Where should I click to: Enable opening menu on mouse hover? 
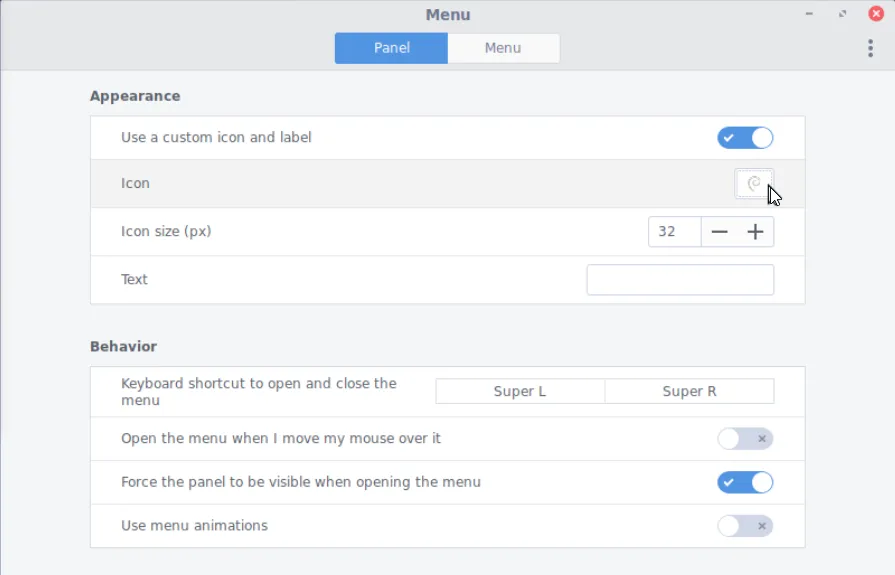coord(745,439)
